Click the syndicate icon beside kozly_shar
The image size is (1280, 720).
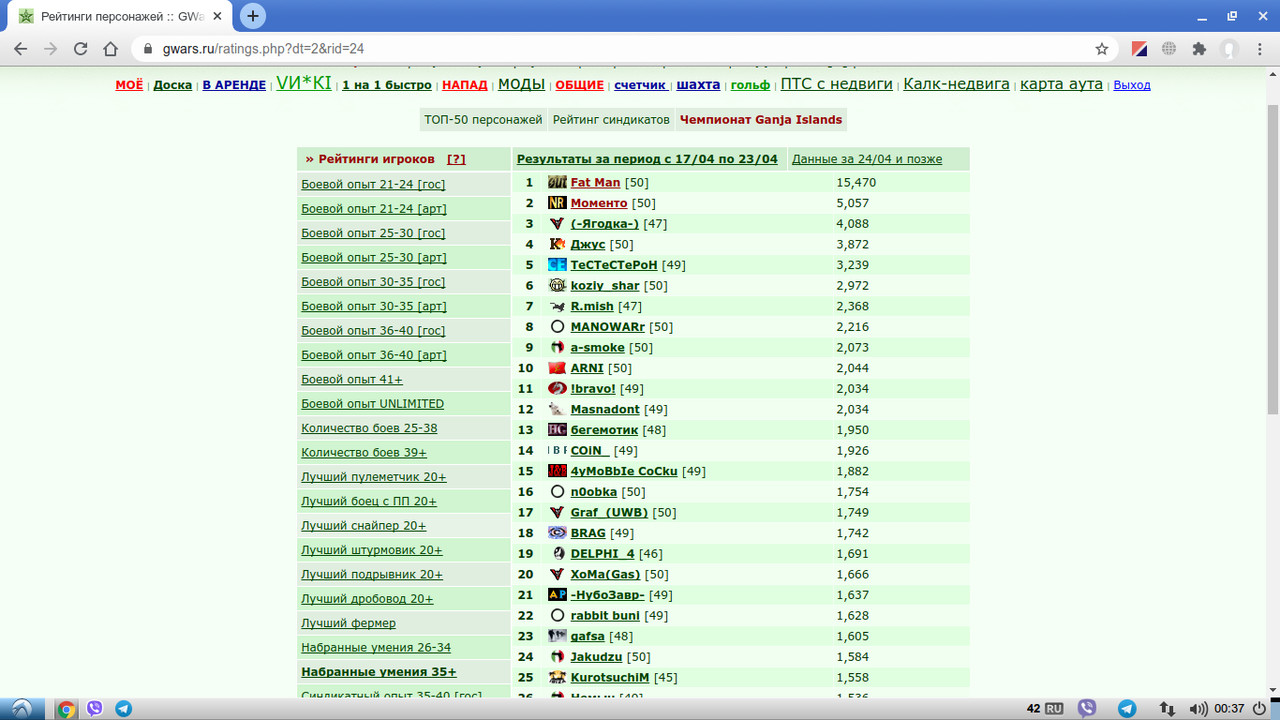[557, 285]
